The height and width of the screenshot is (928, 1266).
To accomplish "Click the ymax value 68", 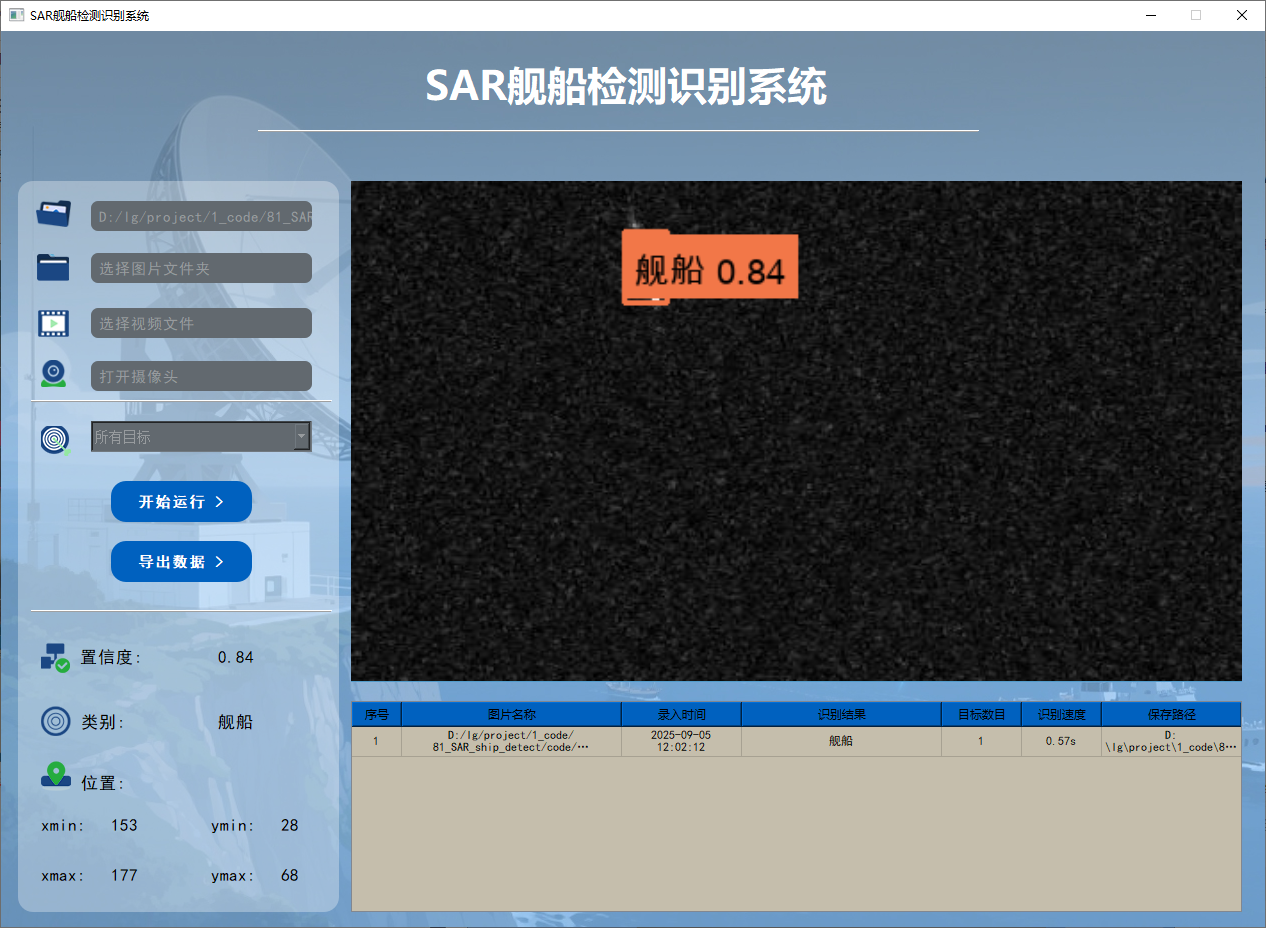I will (x=290, y=875).
